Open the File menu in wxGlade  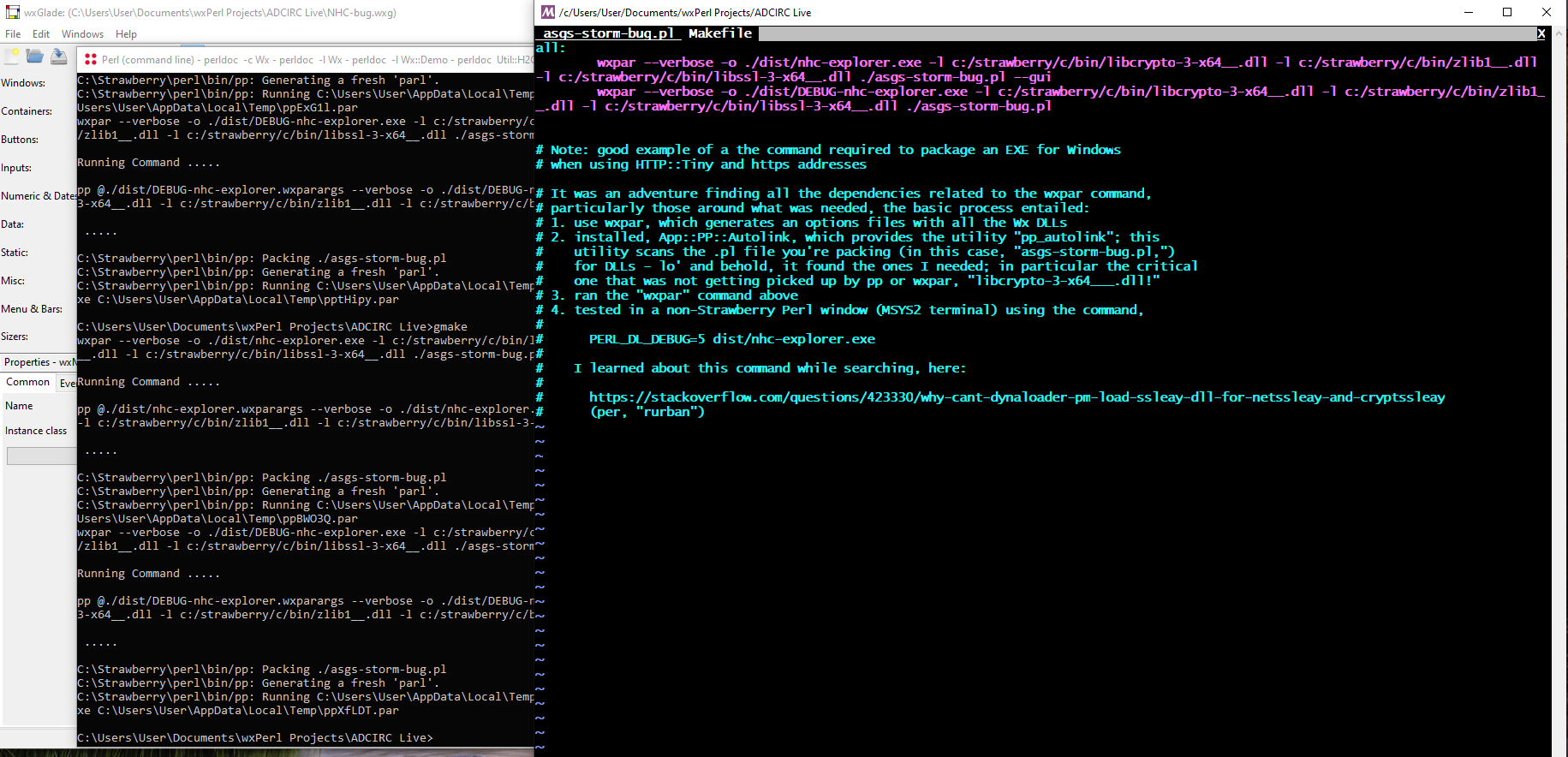pos(13,34)
